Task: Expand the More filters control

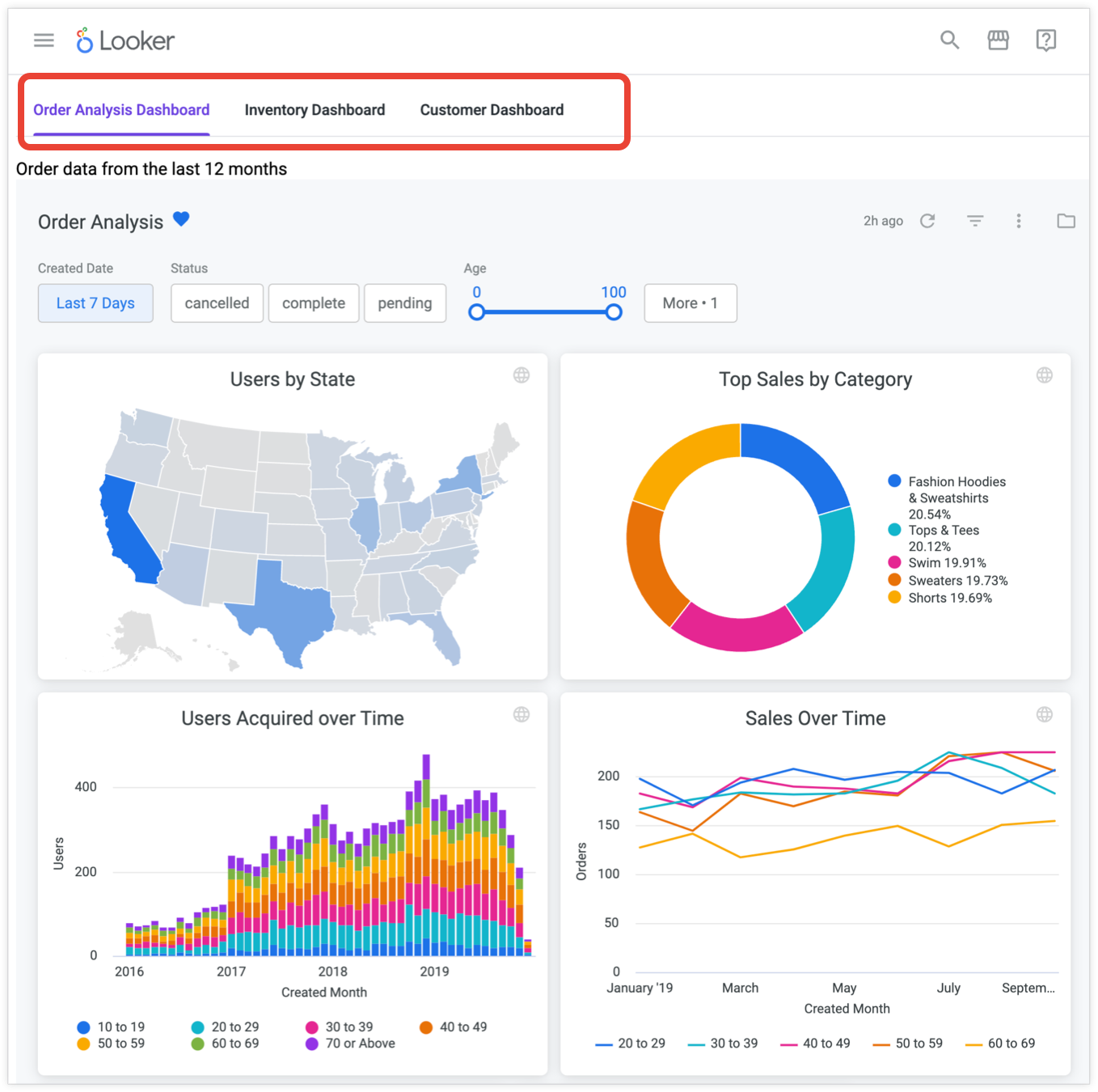Action: 690,303
